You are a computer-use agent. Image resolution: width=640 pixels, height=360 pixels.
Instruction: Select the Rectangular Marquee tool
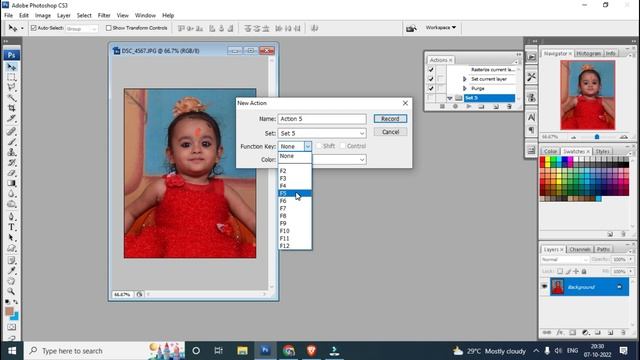[x=11, y=77]
